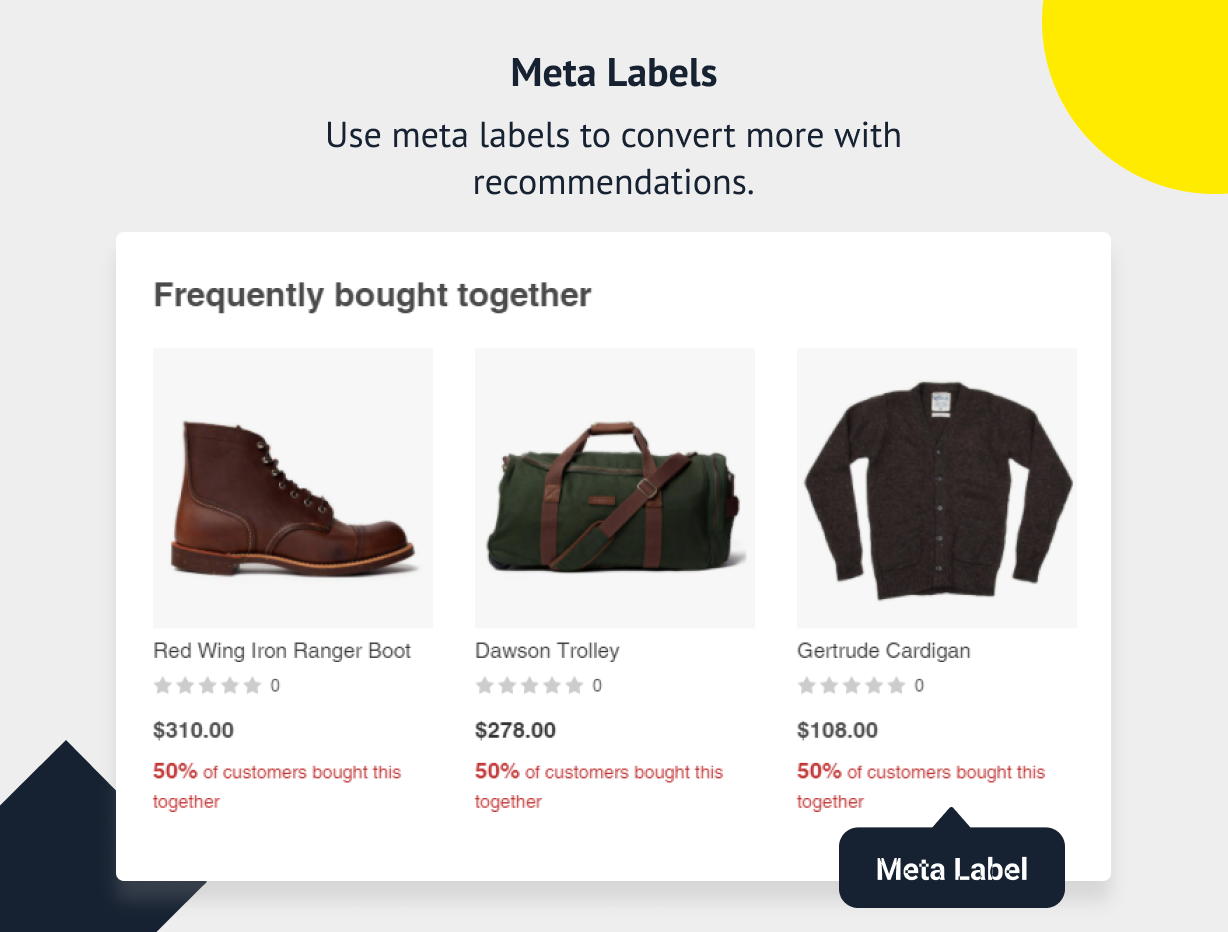Select fourth star under Gertrude Cardigan
This screenshot has height=932, width=1228.
tap(874, 686)
